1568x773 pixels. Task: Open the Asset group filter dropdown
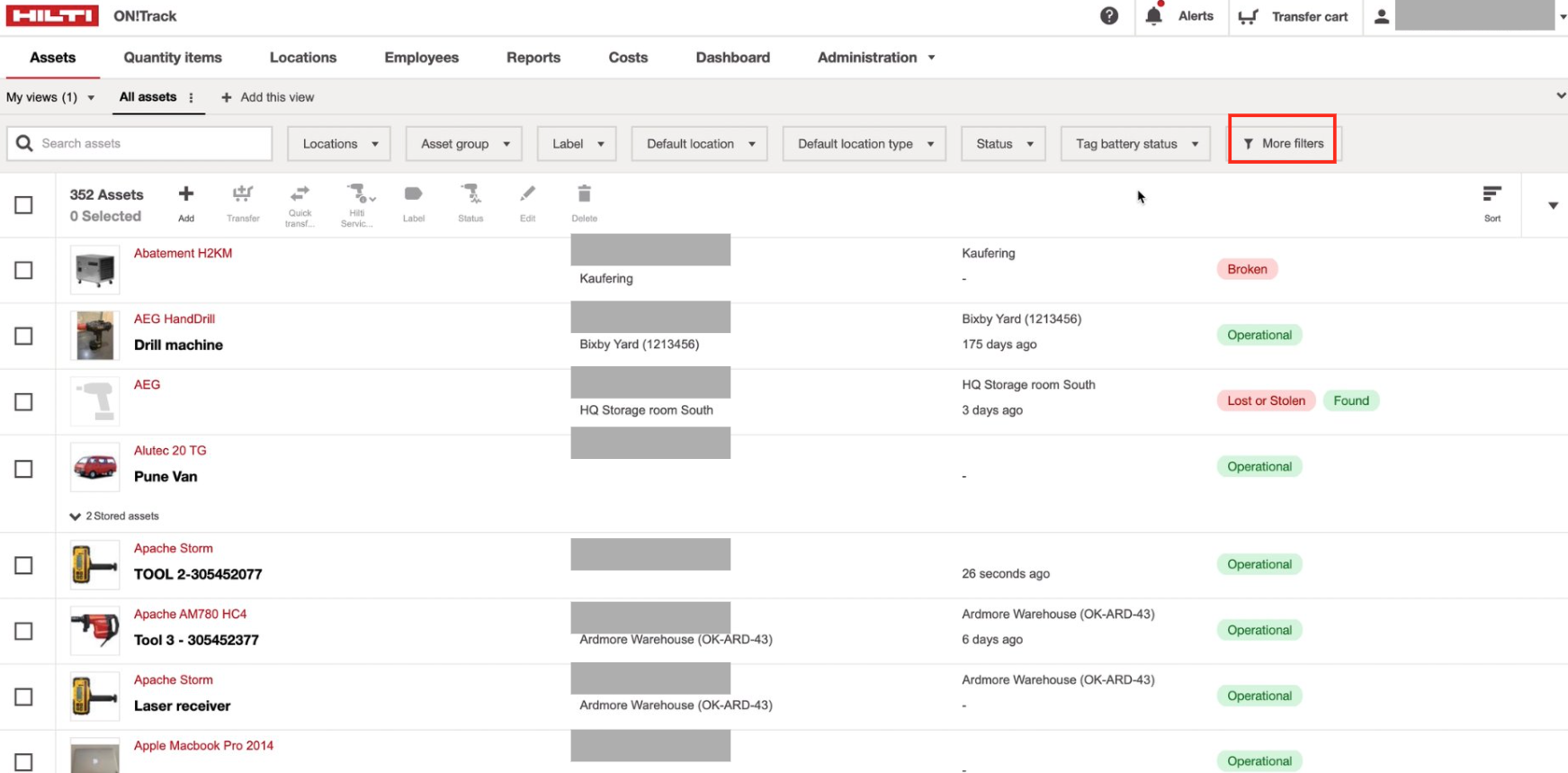click(464, 144)
